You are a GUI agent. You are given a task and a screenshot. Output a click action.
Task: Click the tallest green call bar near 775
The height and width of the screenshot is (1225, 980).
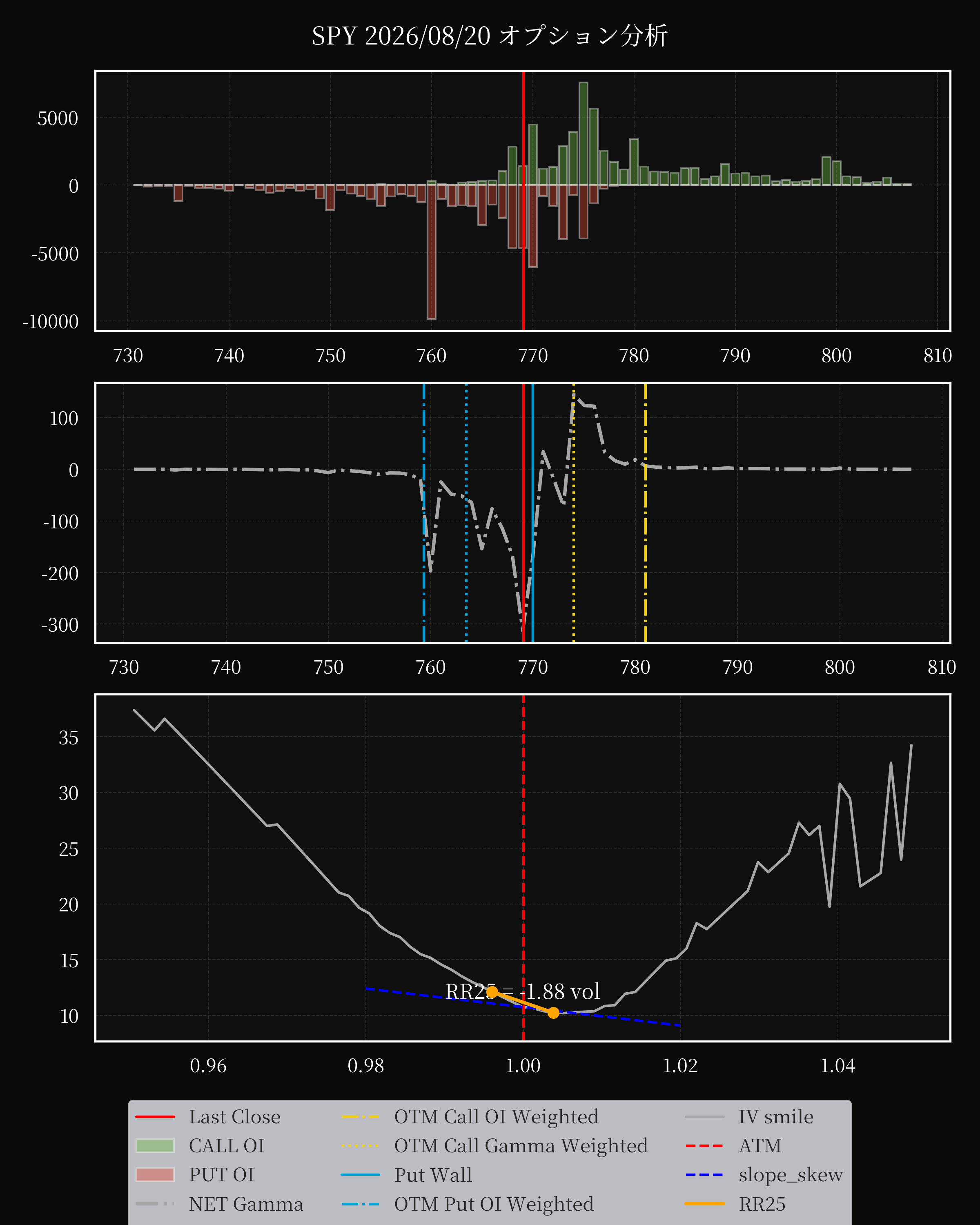pyautogui.click(x=584, y=134)
